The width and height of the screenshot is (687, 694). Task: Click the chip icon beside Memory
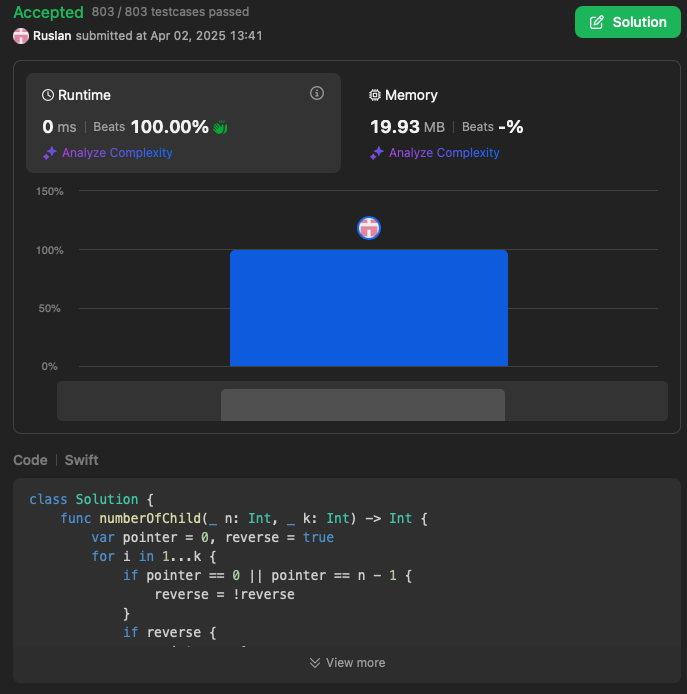[x=375, y=96]
